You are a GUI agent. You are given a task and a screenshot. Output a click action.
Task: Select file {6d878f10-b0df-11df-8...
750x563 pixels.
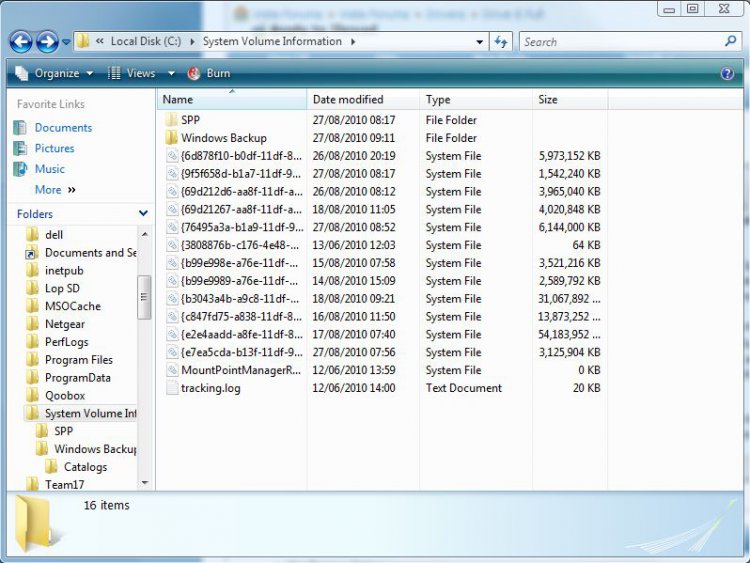click(241, 156)
